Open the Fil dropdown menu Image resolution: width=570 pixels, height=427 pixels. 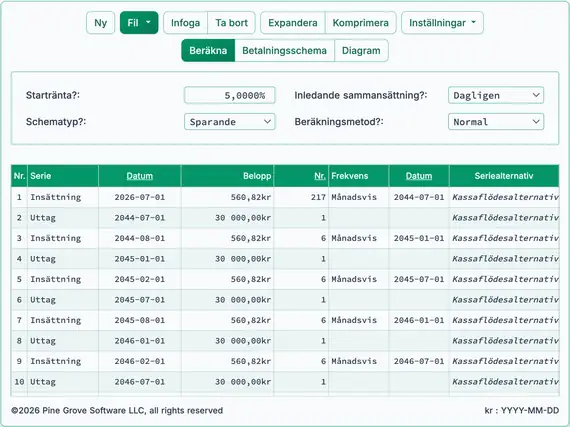[x=139, y=23]
